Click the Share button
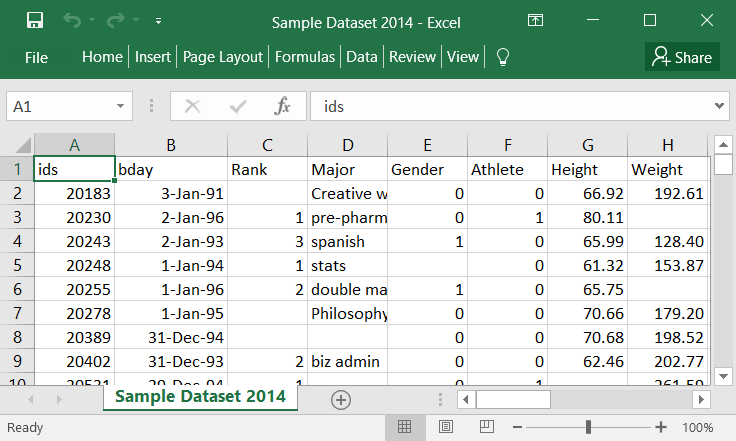 coord(681,57)
